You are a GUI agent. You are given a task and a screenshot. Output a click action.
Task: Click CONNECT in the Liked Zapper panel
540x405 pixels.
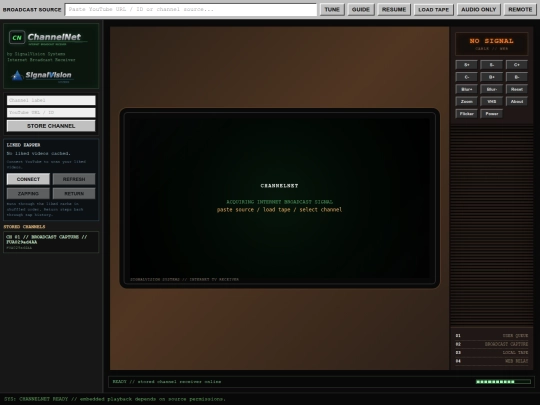[28, 179]
